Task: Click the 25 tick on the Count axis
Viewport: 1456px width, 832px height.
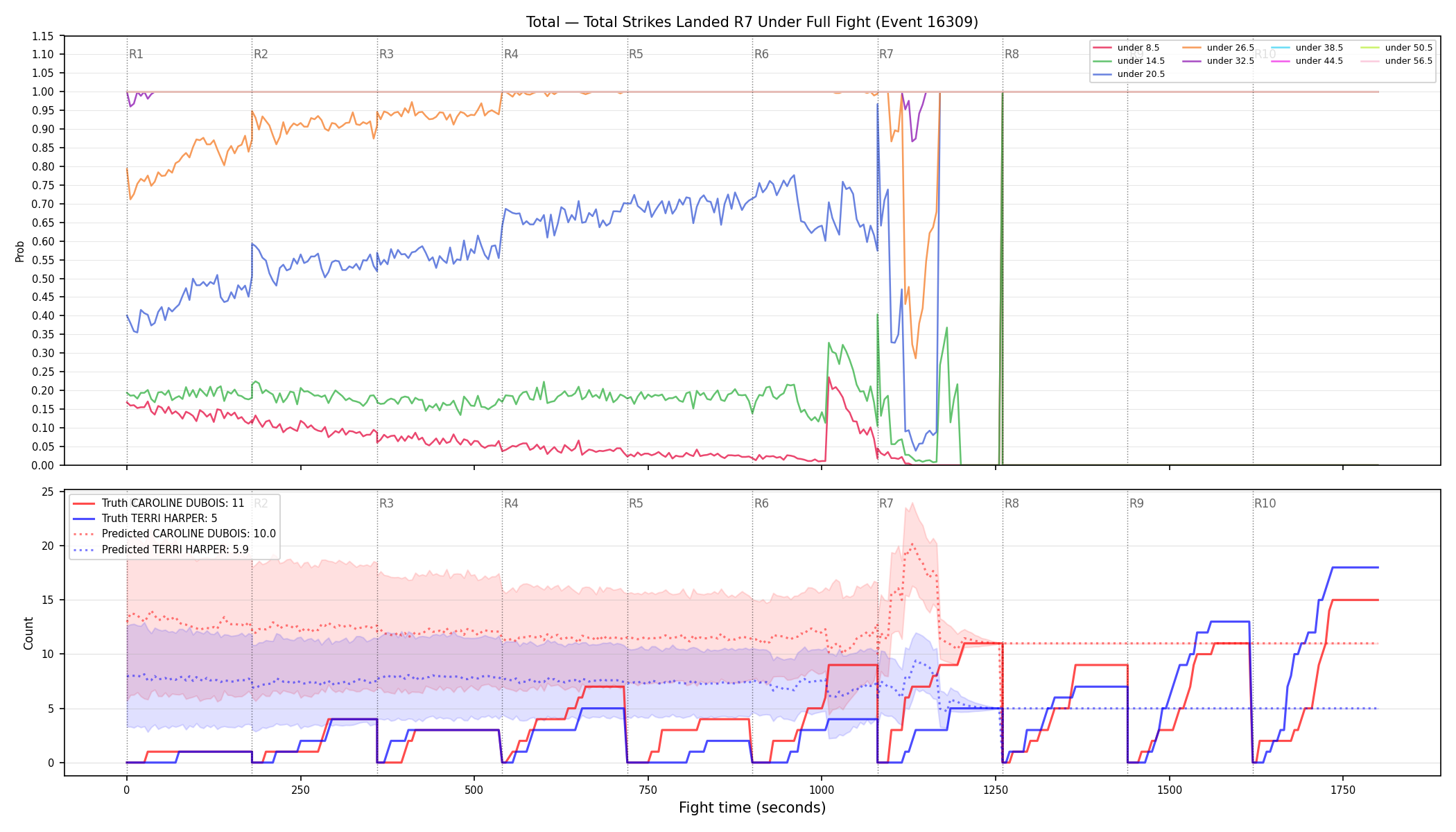Action: pos(48,492)
